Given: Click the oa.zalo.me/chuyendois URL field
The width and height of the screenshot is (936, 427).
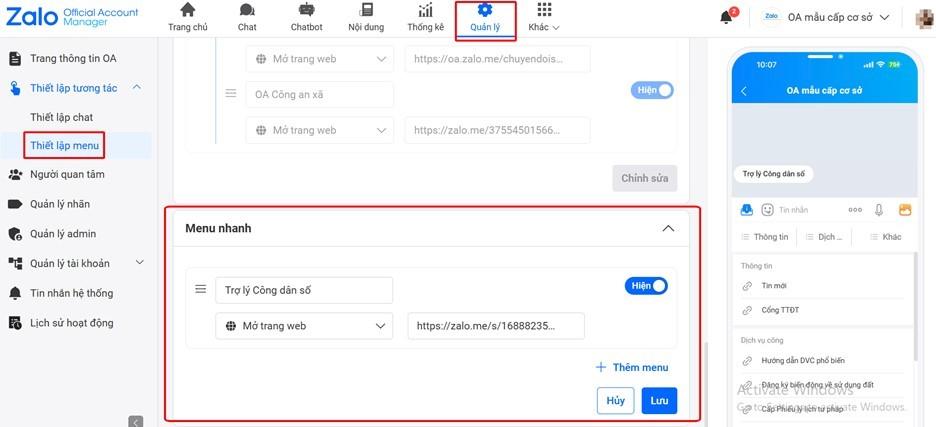Looking at the screenshot, I should click(497, 59).
